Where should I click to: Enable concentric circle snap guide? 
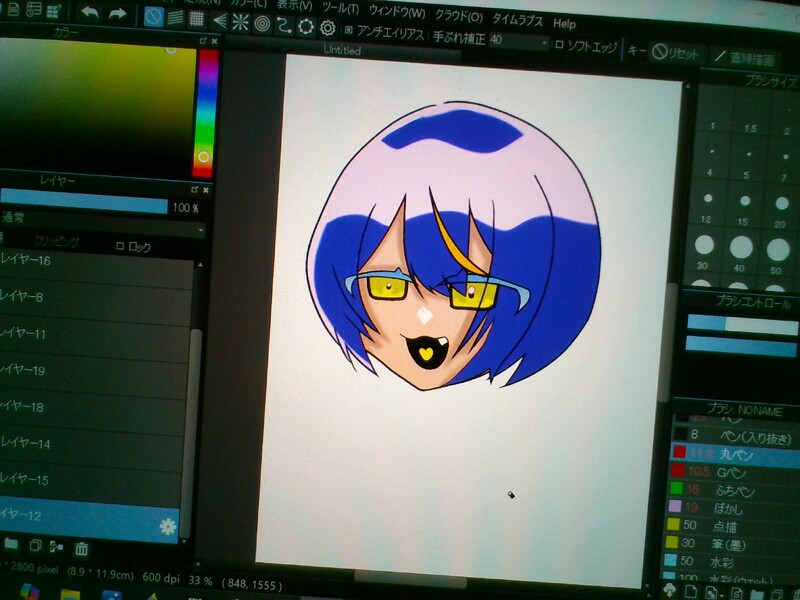pyautogui.click(x=262, y=23)
